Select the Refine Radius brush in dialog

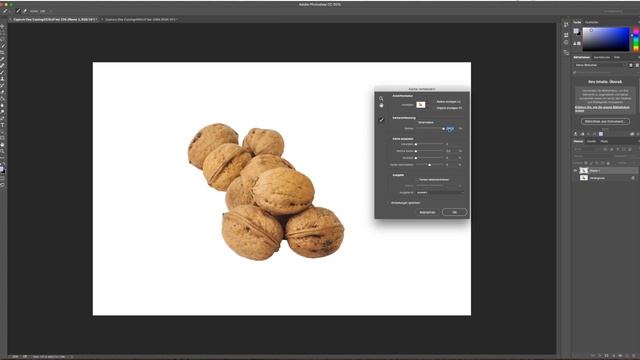381,120
